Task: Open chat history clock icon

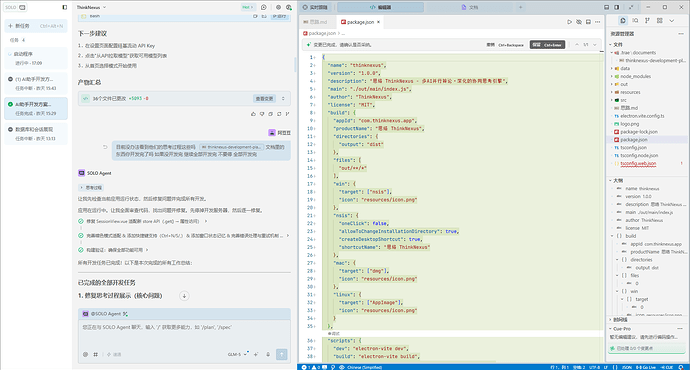Action: pos(264,7)
